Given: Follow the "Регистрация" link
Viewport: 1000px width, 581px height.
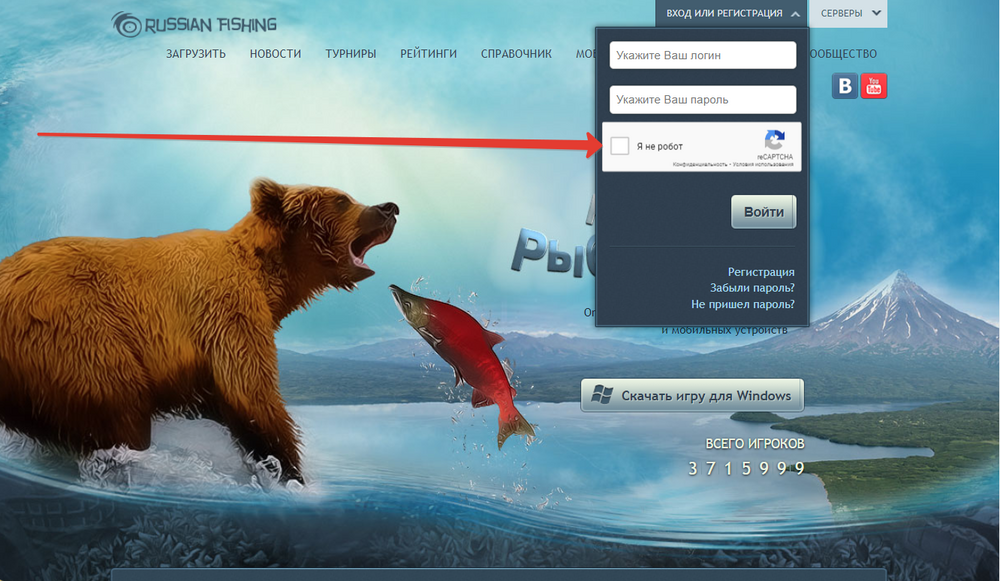Looking at the screenshot, I should click(x=761, y=272).
